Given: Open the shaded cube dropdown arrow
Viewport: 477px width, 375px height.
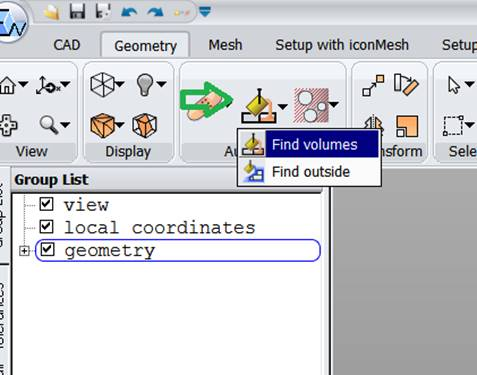Looking at the screenshot, I should tap(120, 125).
